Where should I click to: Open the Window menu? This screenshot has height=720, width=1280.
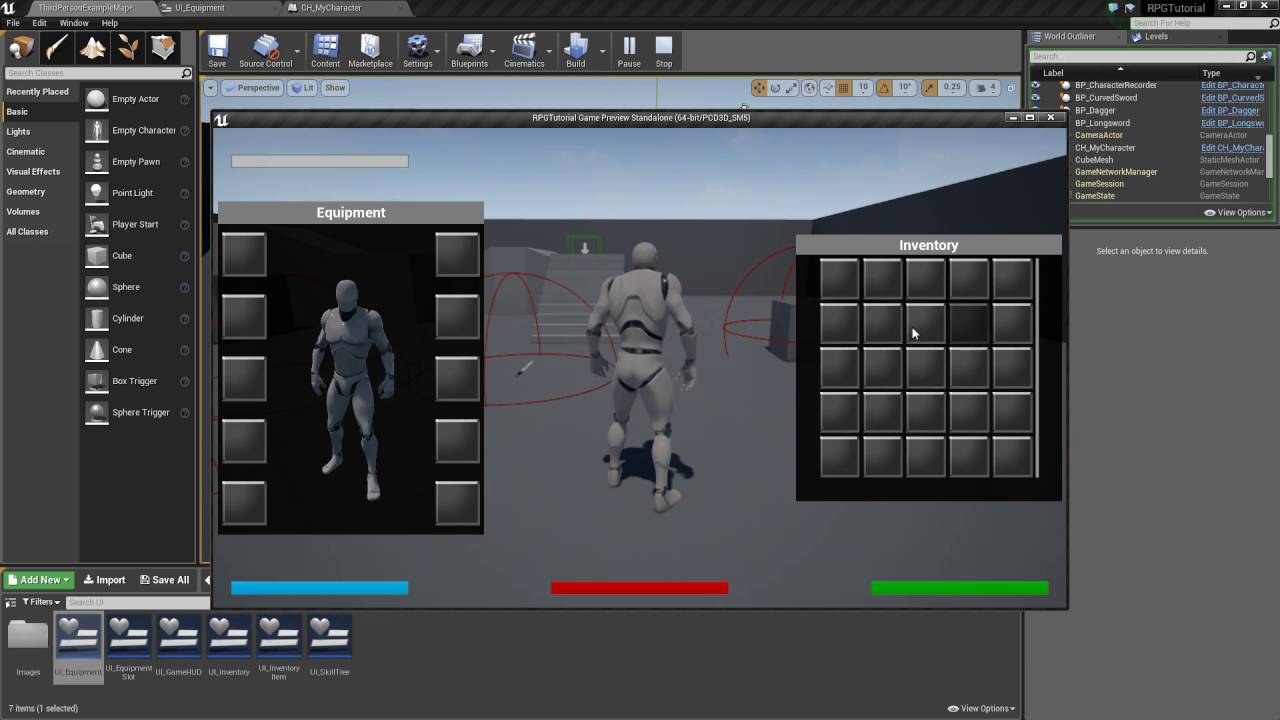pos(74,23)
